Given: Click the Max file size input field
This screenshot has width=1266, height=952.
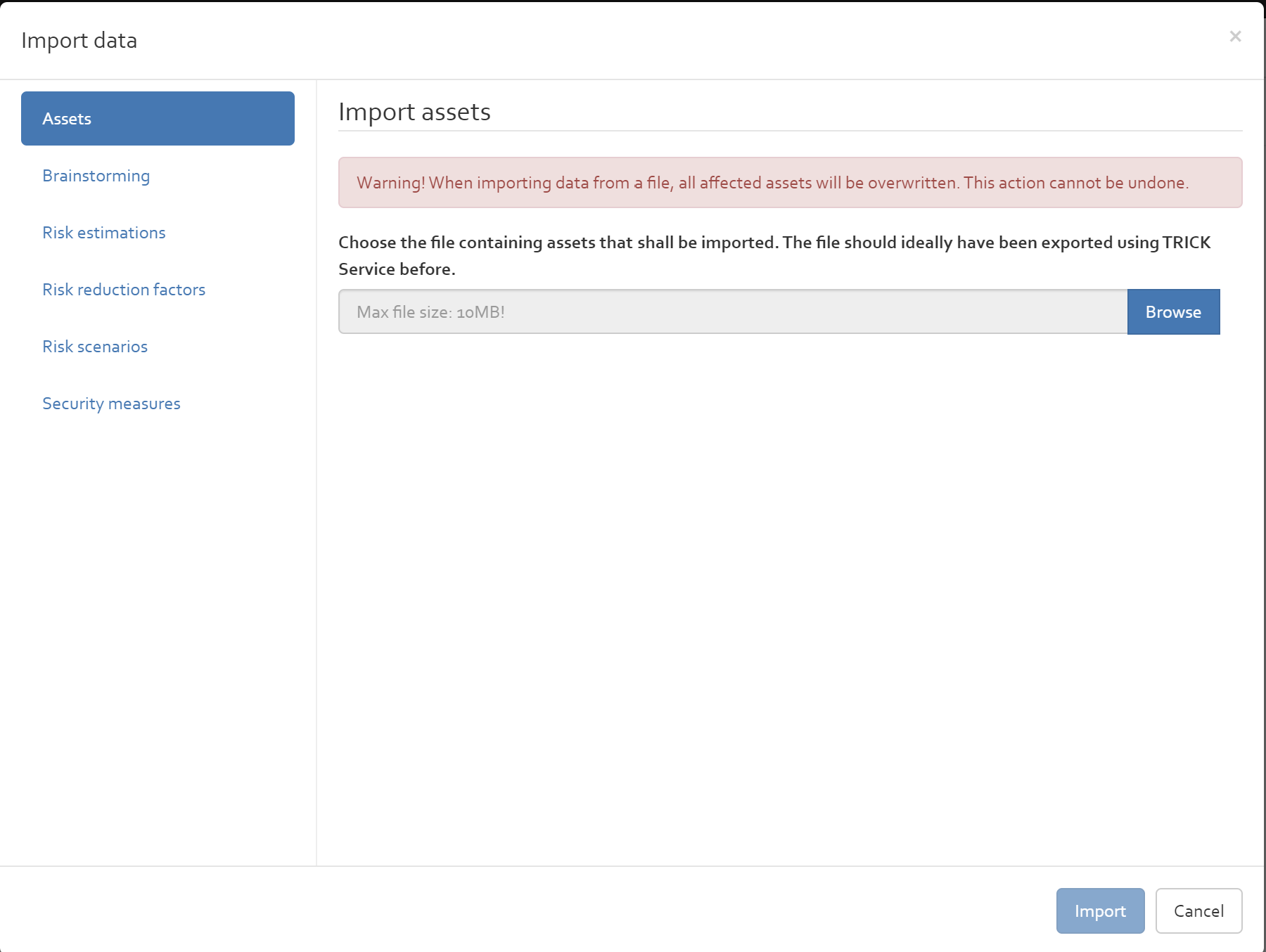Looking at the screenshot, I should tap(733, 311).
